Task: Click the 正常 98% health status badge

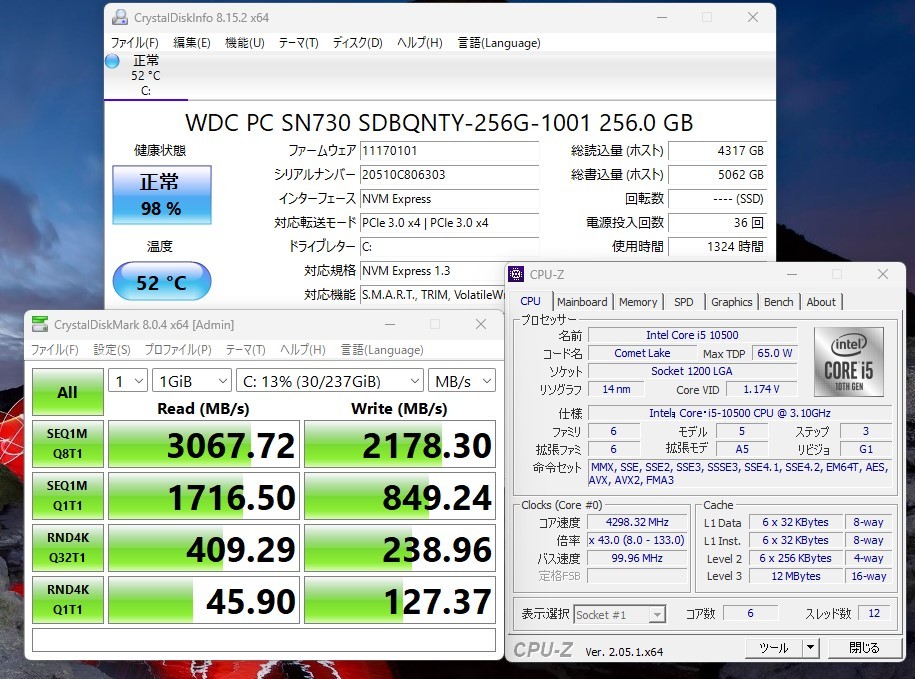Action: (162, 194)
